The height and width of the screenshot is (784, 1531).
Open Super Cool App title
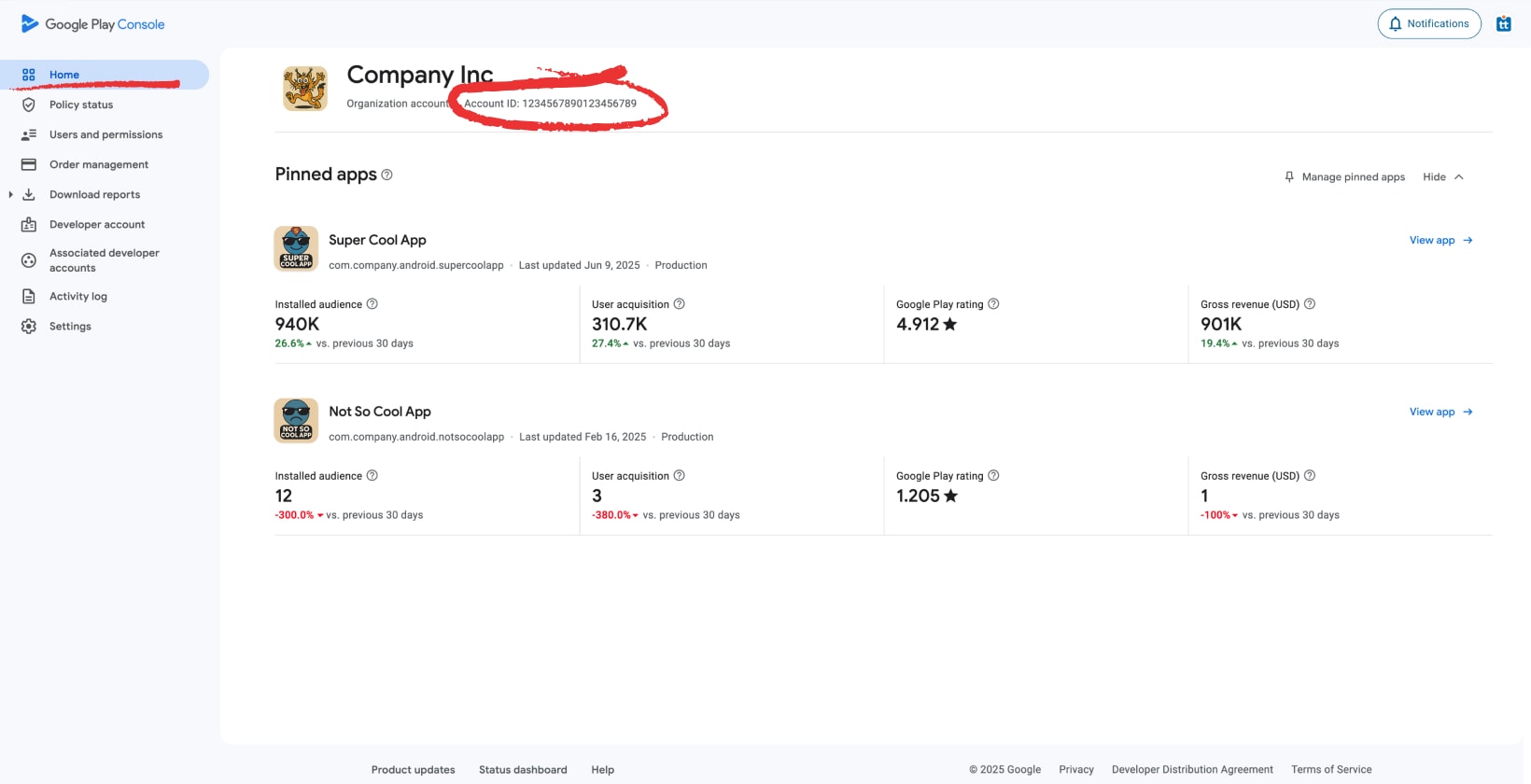click(377, 240)
